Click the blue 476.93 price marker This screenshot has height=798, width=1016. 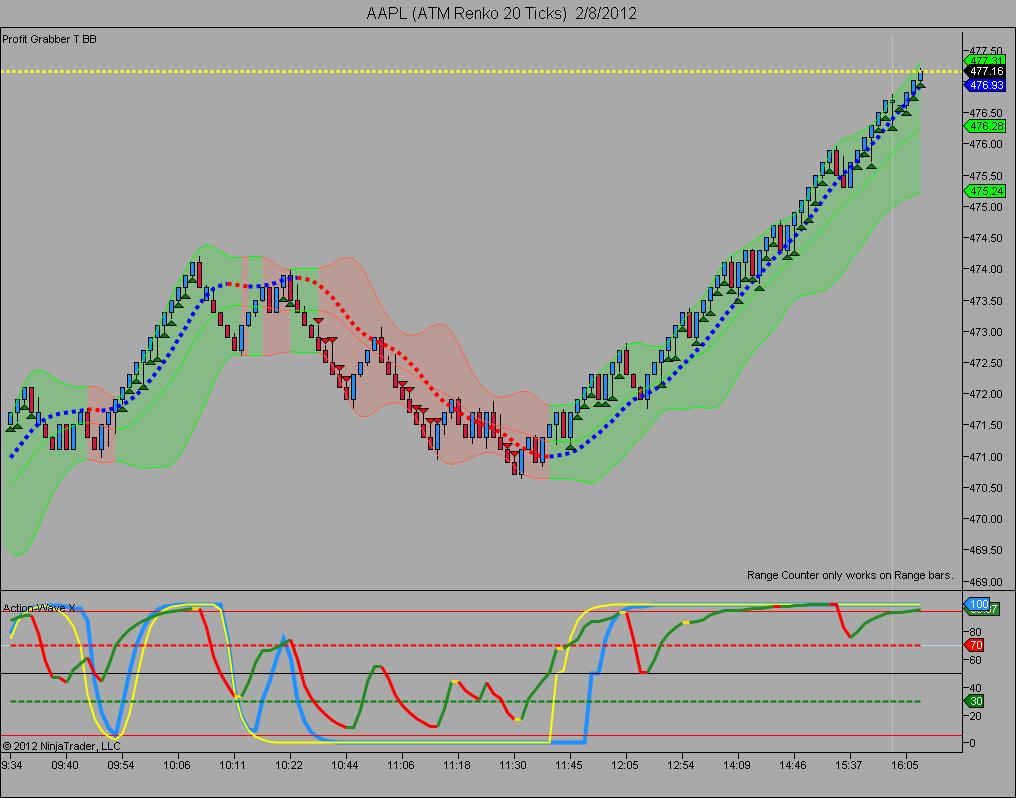(x=985, y=85)
